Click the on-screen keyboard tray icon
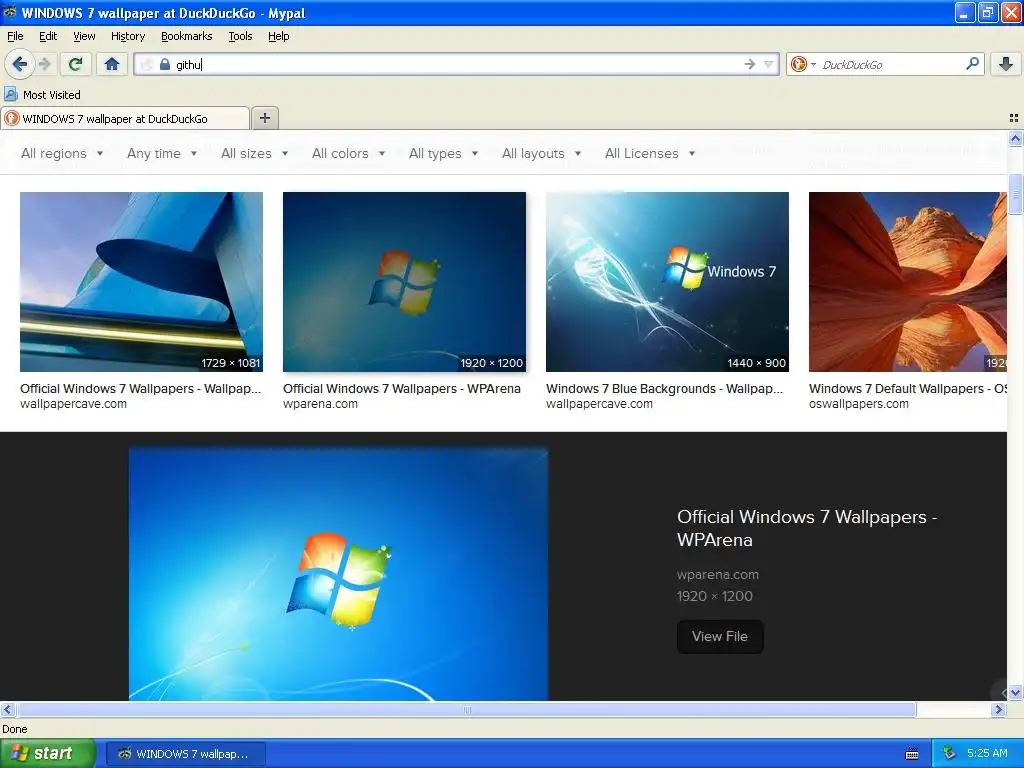This screenshot has height=768, width=1024. tap(912, 754)
